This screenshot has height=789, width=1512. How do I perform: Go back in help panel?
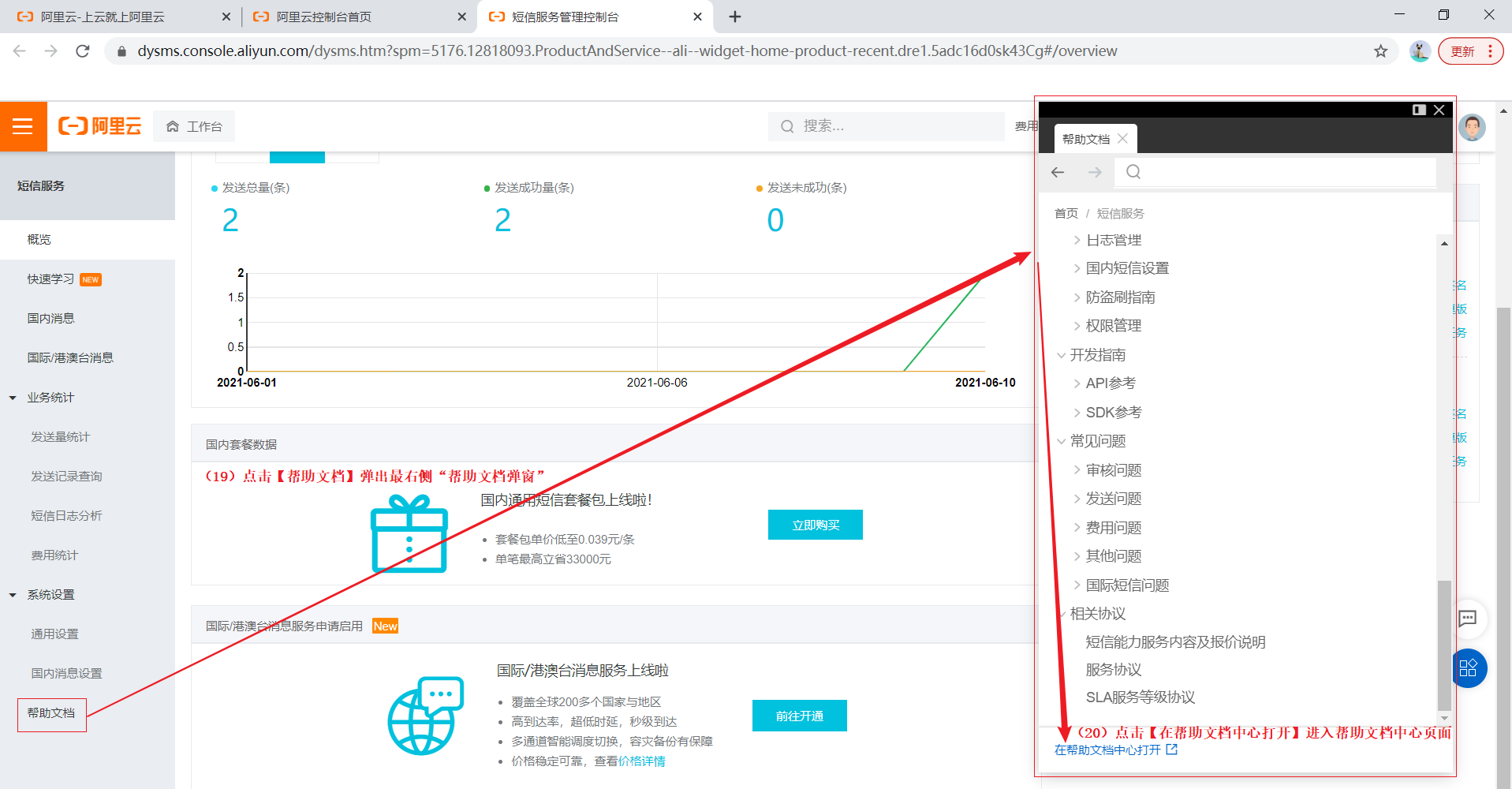[1058, 172]
